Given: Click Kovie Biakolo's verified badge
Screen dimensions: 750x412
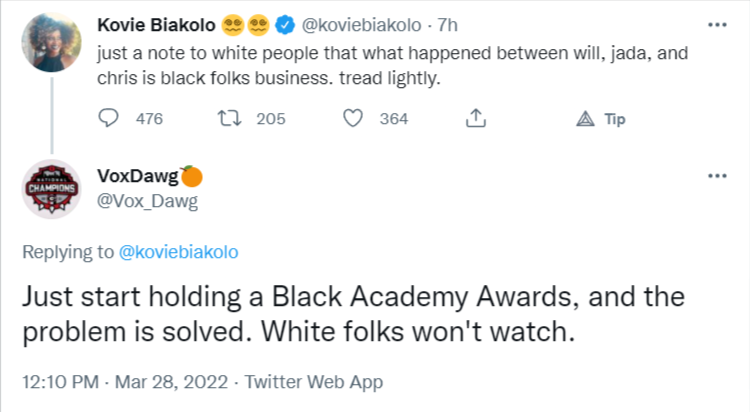Looking at the screenshot, I should coord(284,23).
